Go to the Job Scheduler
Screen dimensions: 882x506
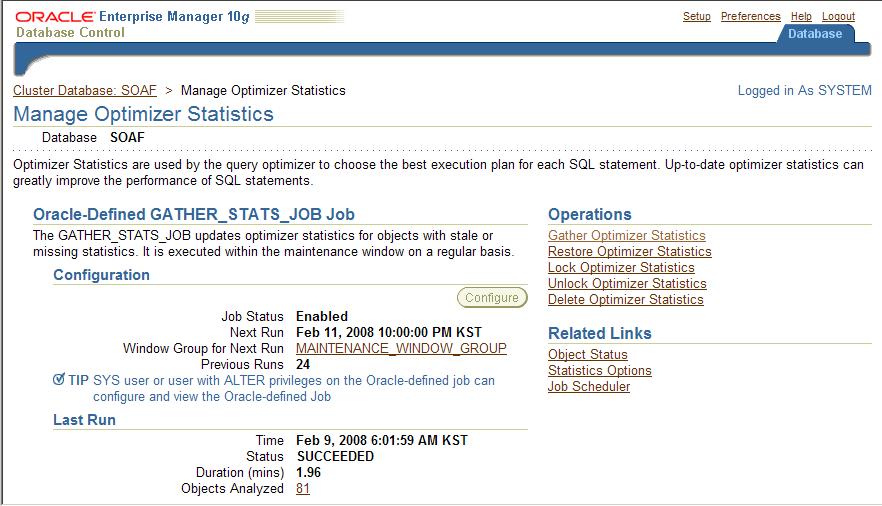pos(589,387)
